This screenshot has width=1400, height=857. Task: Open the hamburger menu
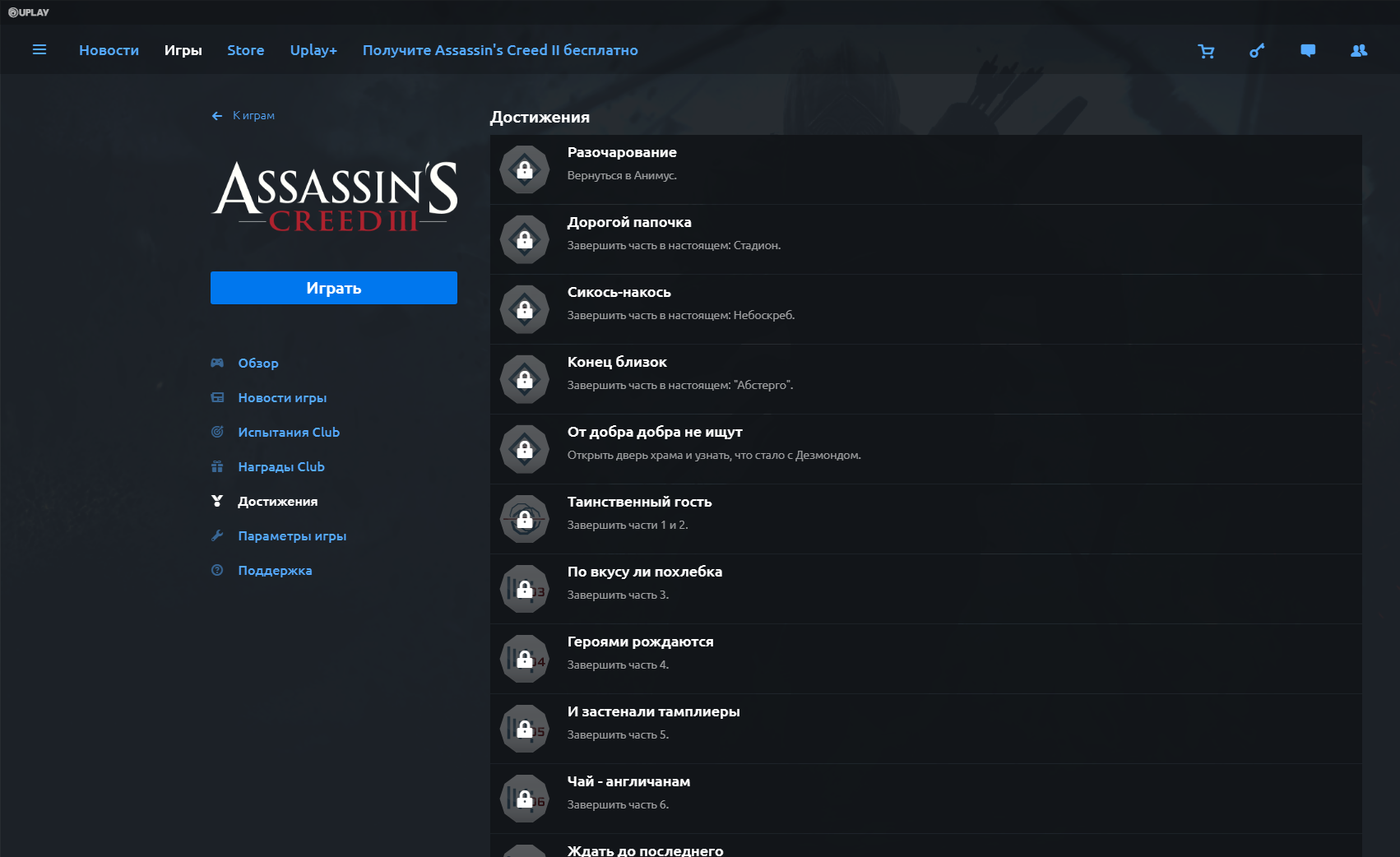39,50
